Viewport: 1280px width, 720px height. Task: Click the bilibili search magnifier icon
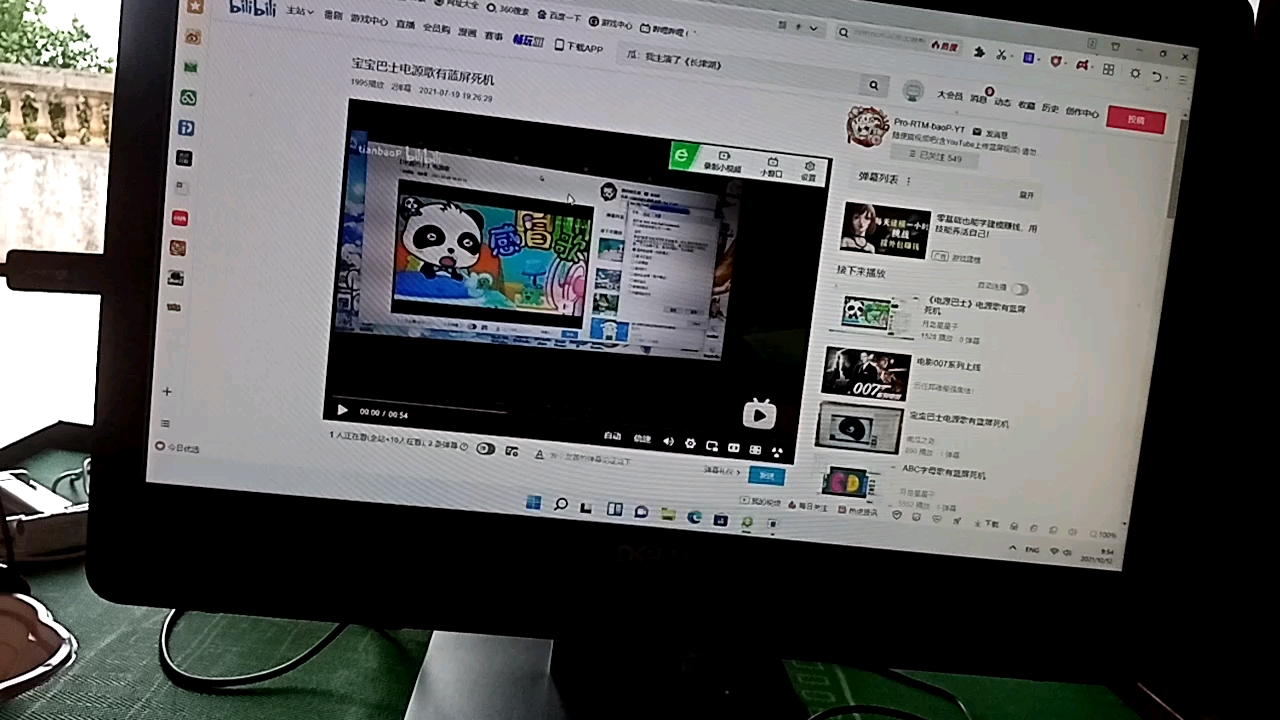(873, 85)
